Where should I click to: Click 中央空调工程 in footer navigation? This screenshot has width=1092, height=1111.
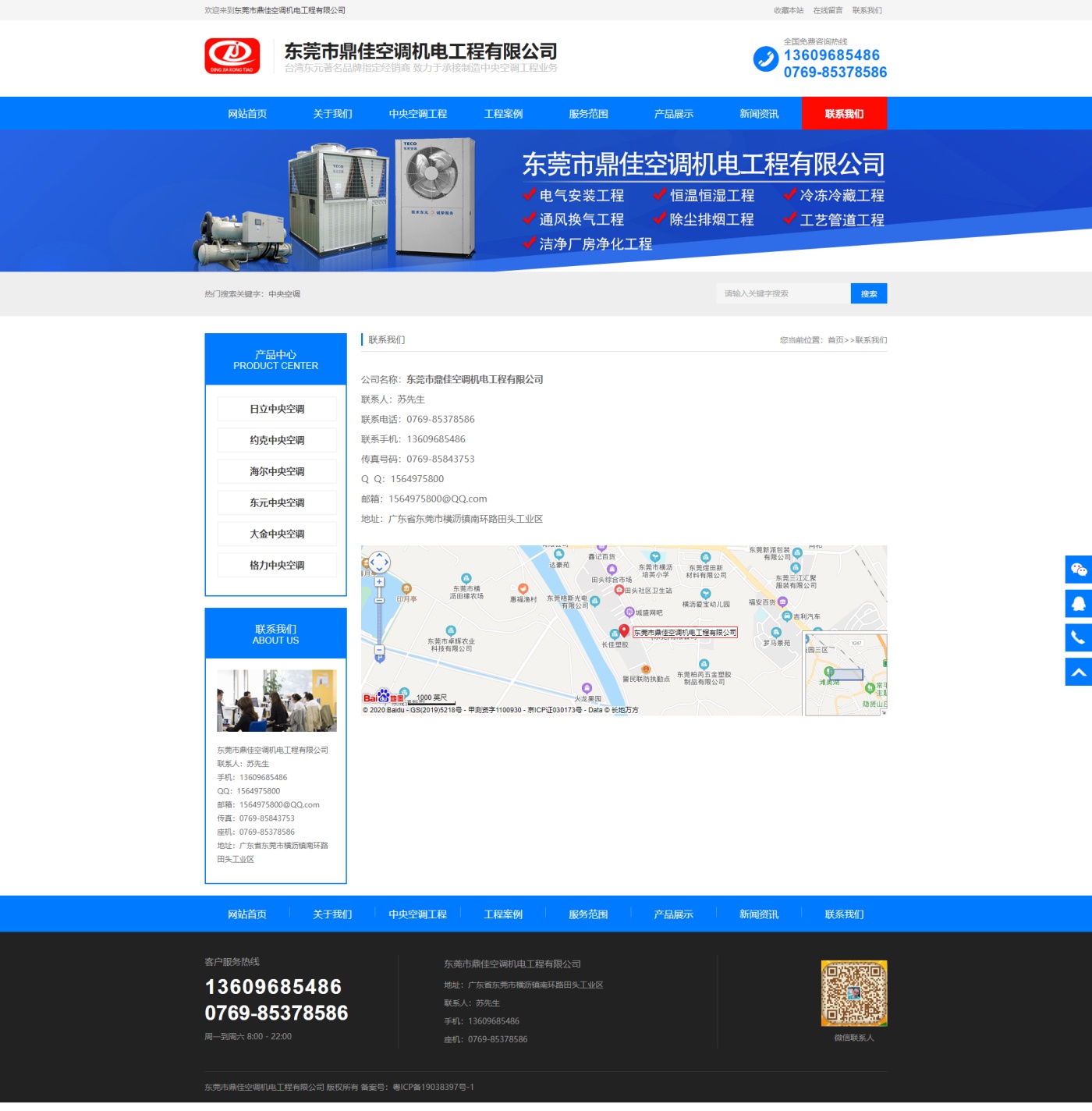tap(418, 914)
